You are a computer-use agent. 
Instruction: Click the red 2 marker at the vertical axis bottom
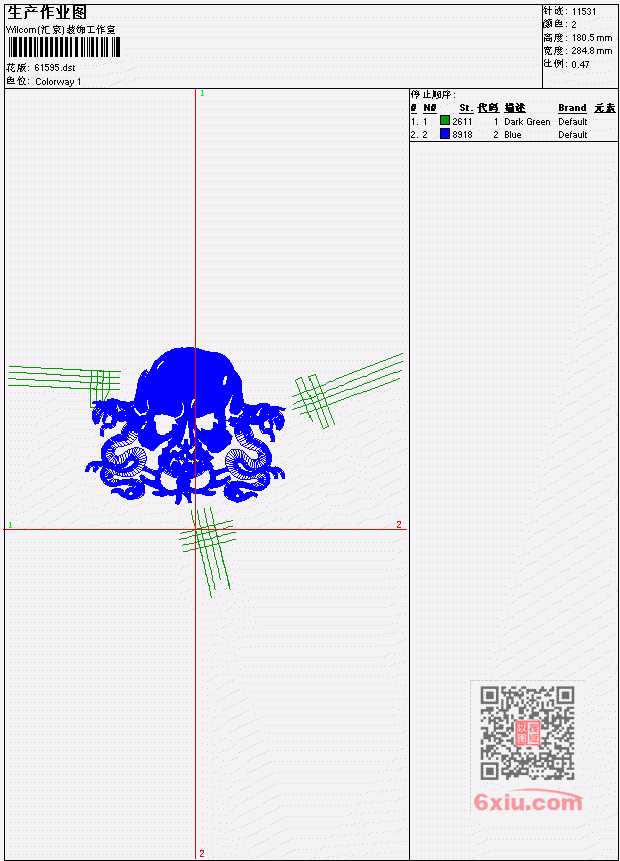click(x=202, y=853)
